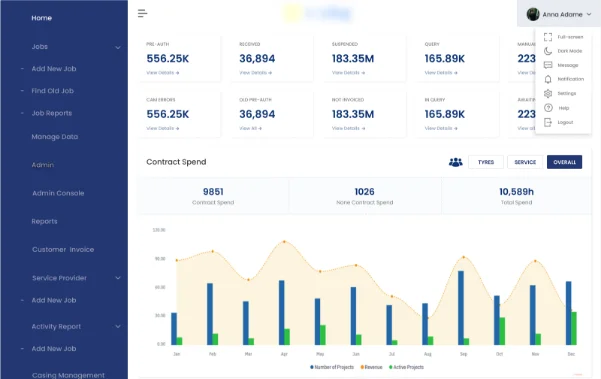Click the hamburger menu icon
Viewport: 601px width, 379px height.
point(142,13)
